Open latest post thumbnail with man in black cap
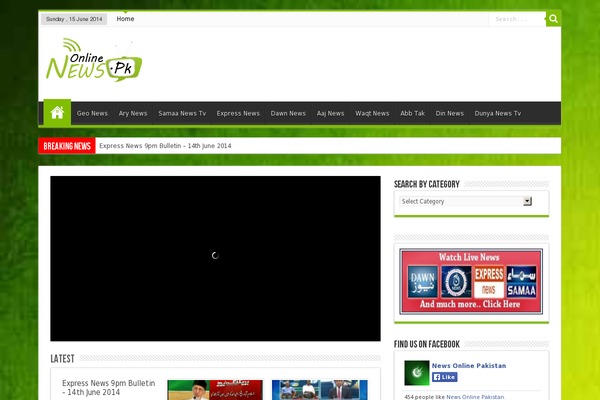Screen dimensions: 600x400 point(215,390)
